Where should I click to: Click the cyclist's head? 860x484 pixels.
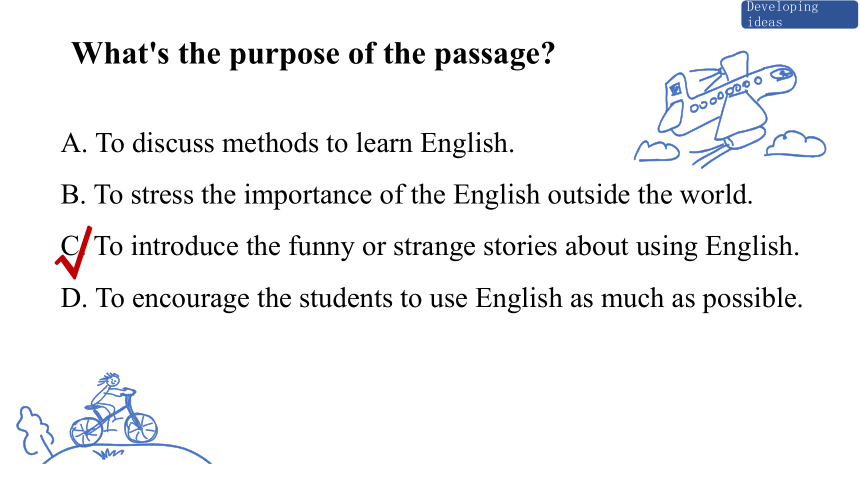coord(111,379)
